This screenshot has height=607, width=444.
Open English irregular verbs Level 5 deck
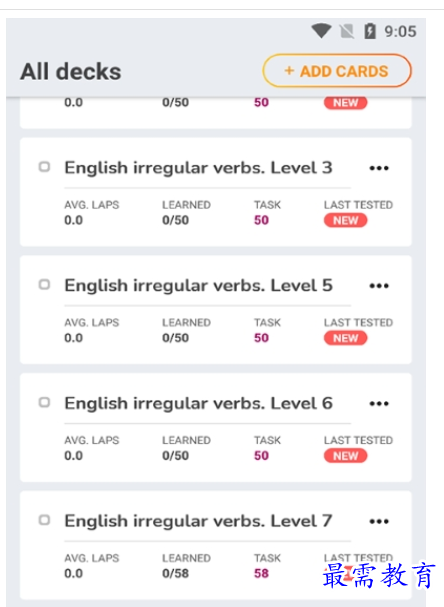point(198,286)
